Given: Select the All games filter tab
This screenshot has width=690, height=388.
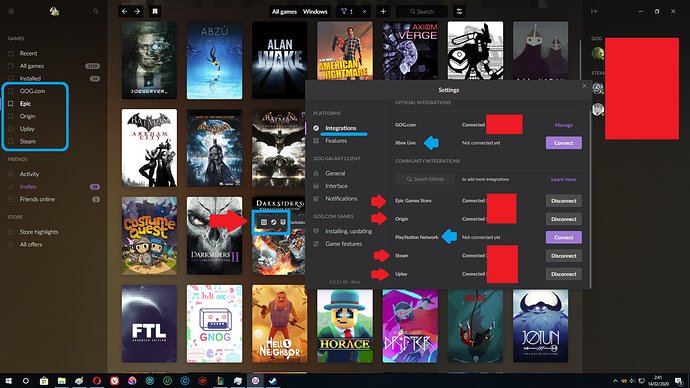Looking at the screenshot, I should click(284, 11).
